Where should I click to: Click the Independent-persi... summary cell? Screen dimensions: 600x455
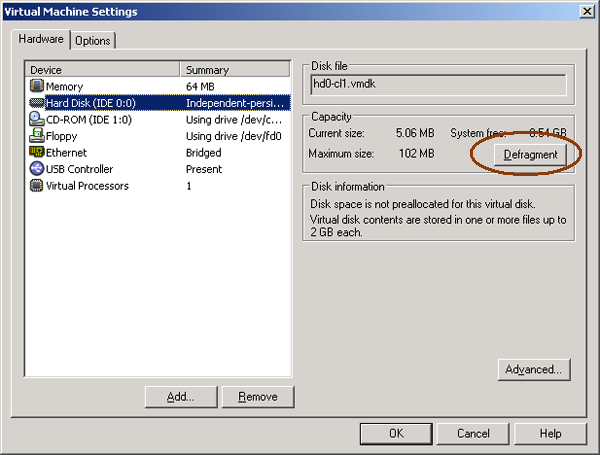coord(235,103)
